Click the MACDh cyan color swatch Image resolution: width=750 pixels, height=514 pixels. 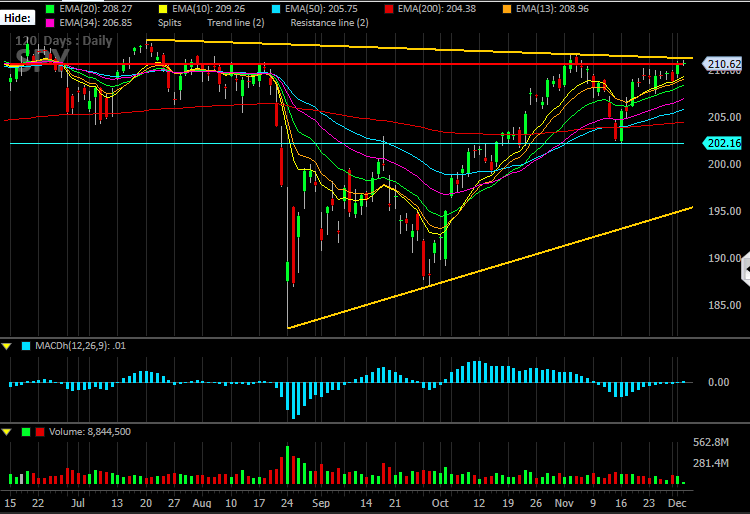[26, 346]
